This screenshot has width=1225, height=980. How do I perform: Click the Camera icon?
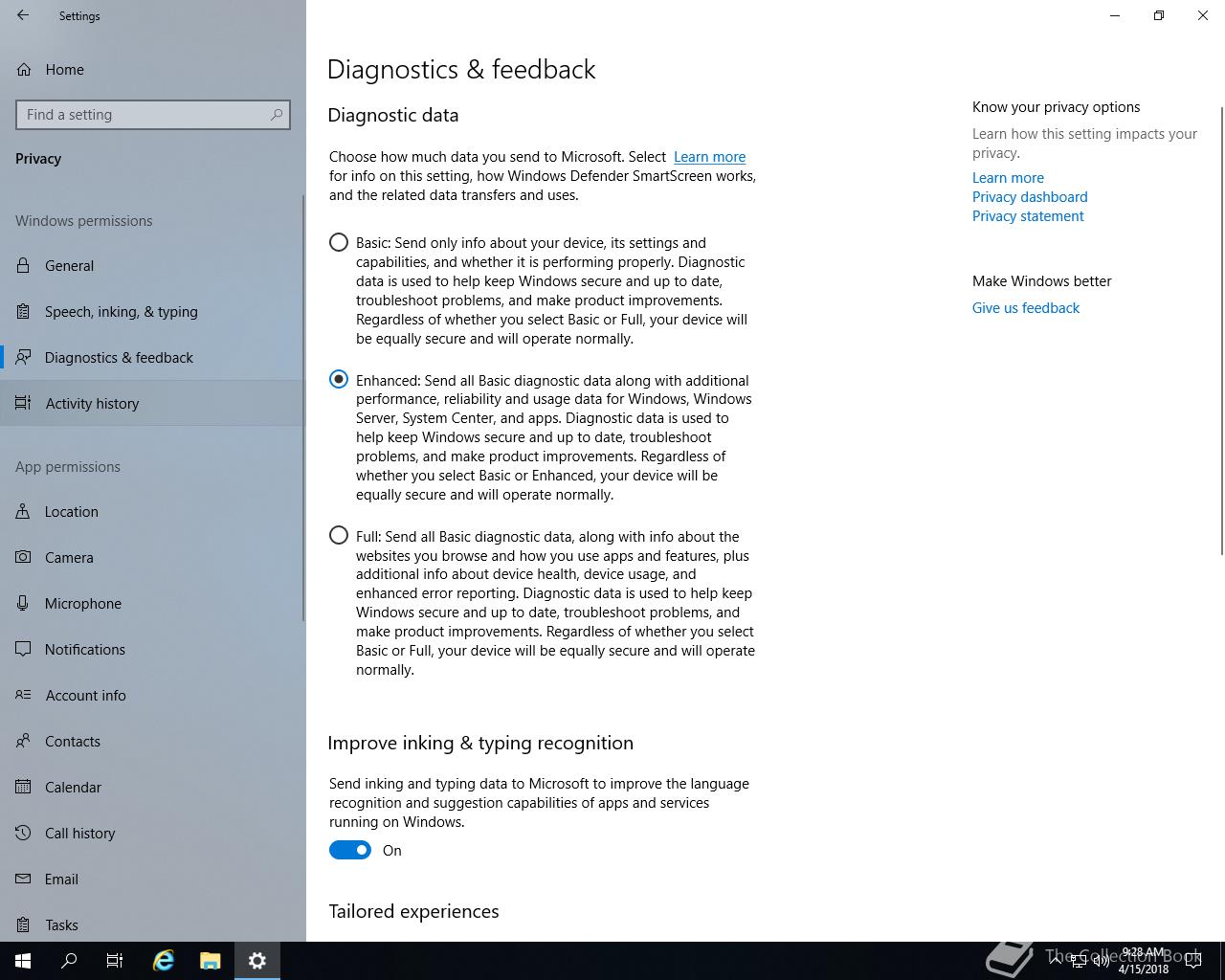[x=23, y=557]
